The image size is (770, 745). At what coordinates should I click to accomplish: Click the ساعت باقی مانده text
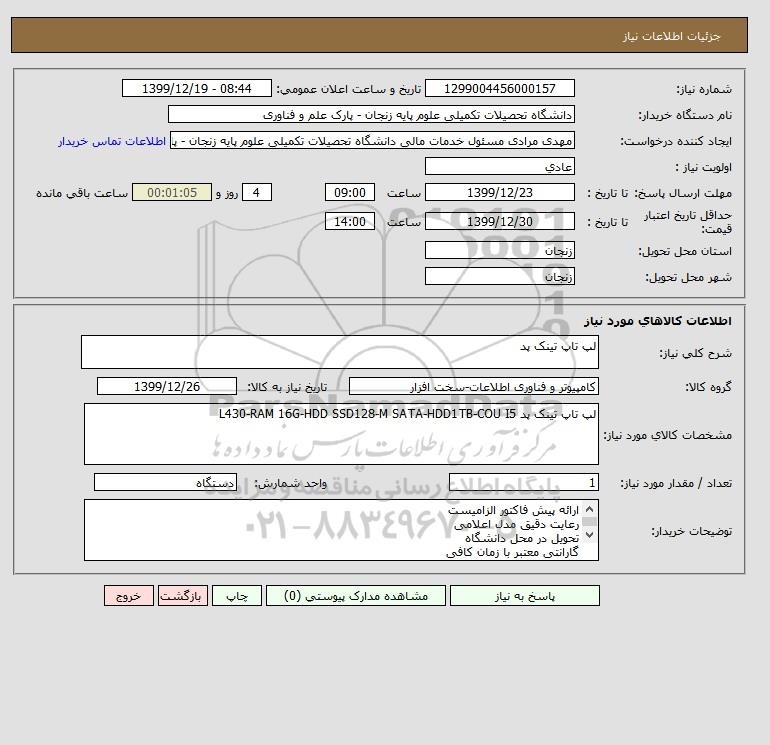coord(82,193)
